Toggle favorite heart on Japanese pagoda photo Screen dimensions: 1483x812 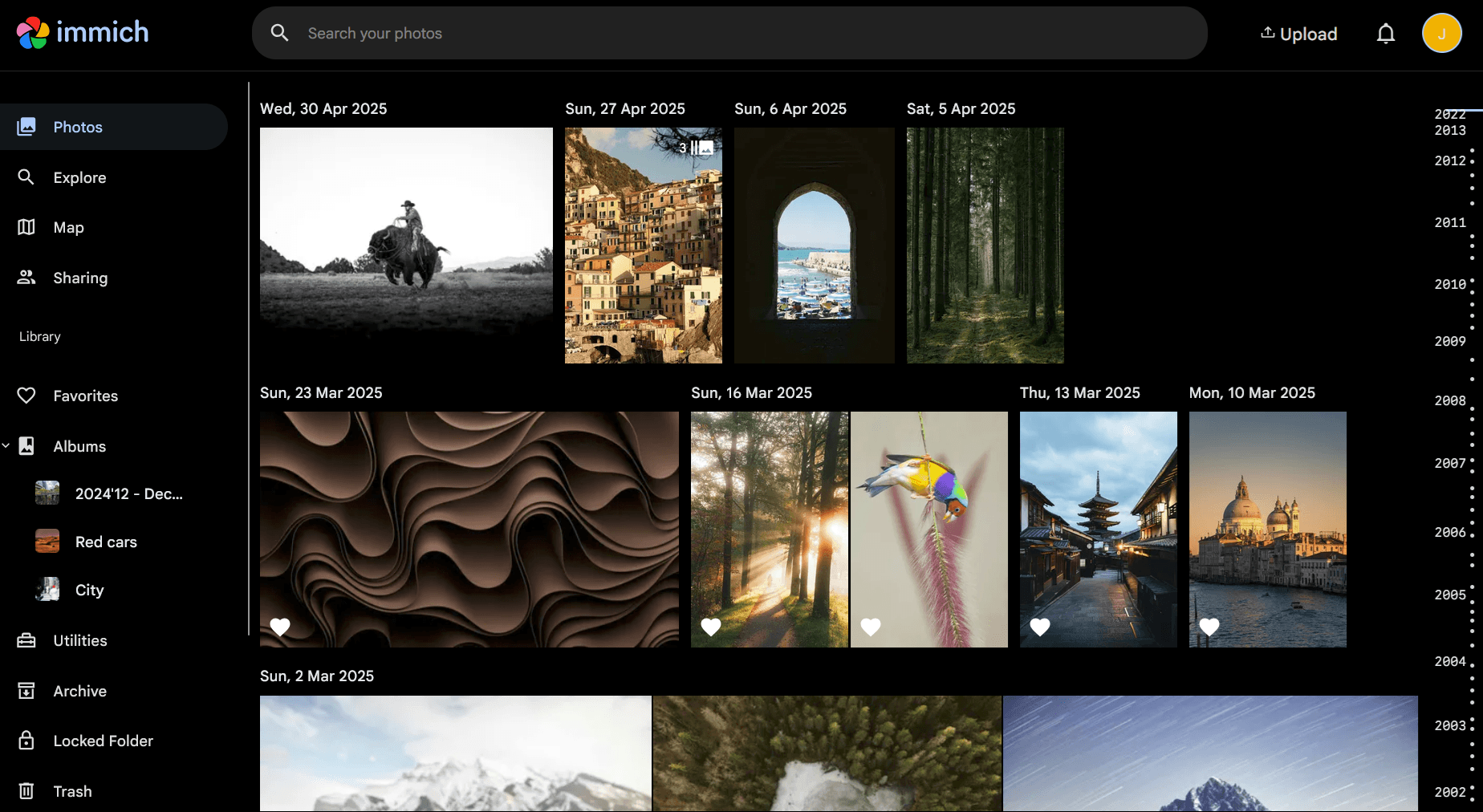pos(1040,627)
